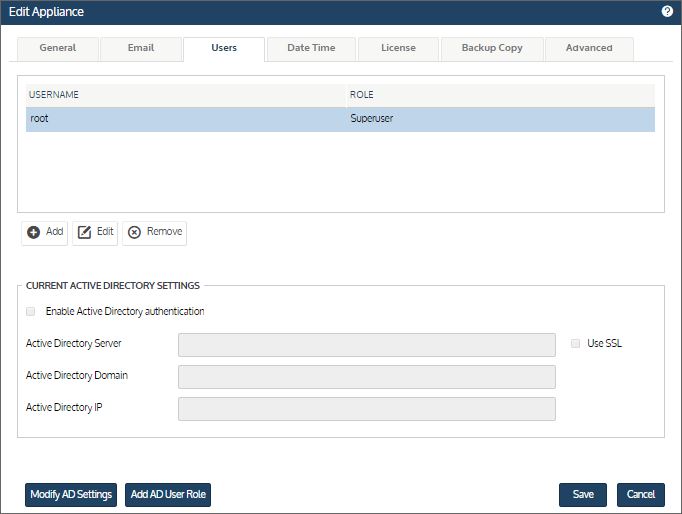Switch to the Email tab

click(141, 48)
